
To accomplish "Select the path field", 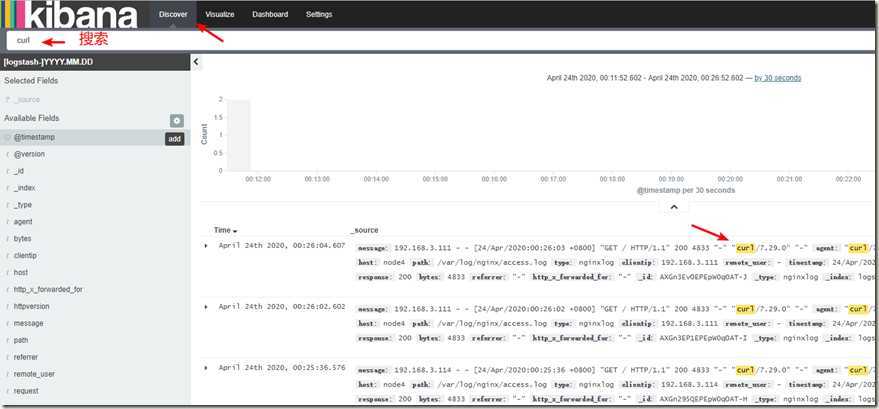I will coord(21,340).
